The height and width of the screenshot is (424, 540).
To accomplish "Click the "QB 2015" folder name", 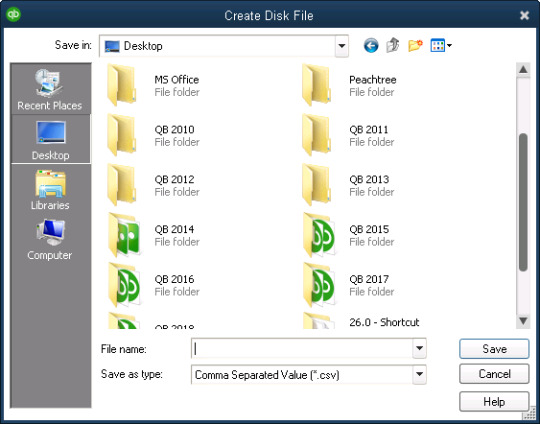I will [x=369, y=229].
